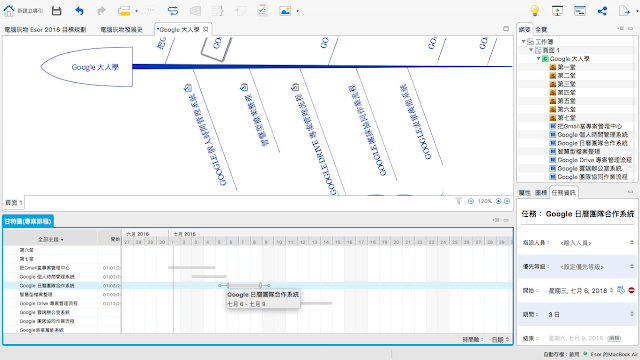Open the 日期 time axis dropdown
The width and height of the screenshot is (640, 360).
[500, 340]
